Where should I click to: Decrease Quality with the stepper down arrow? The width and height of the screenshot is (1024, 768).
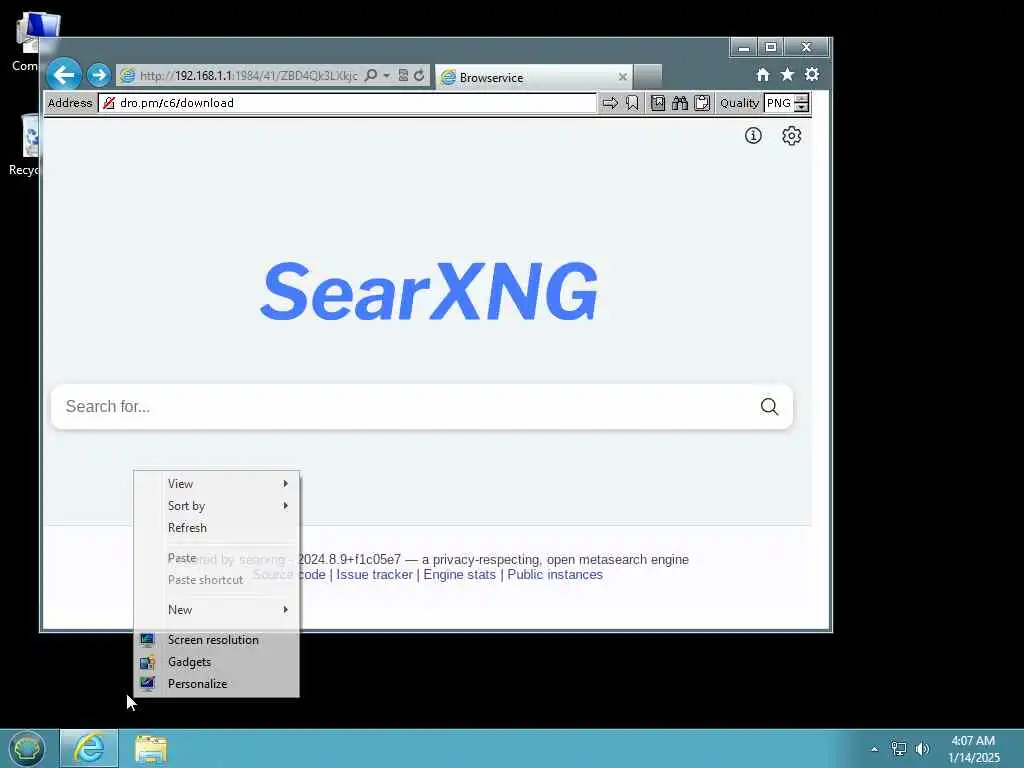click(x=801, y=108)
